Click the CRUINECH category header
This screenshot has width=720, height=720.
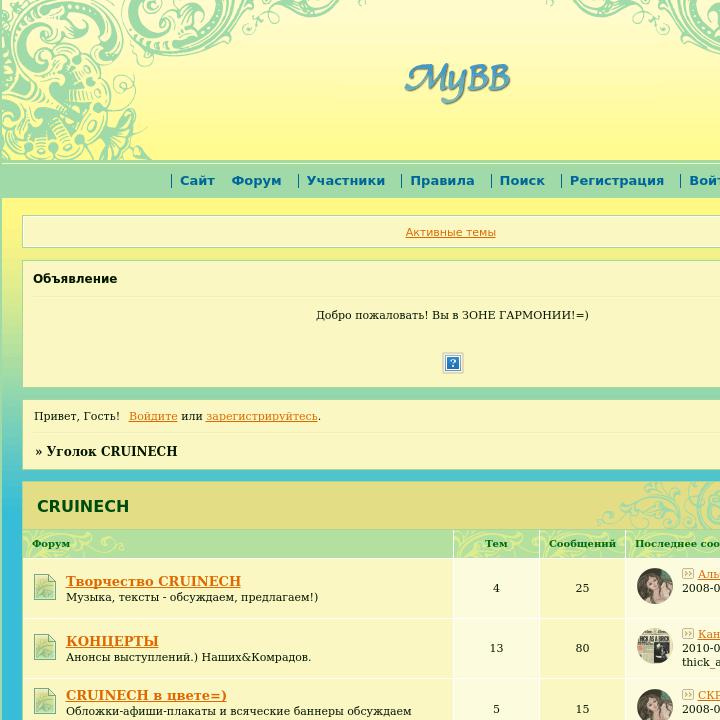coord(83,506)
